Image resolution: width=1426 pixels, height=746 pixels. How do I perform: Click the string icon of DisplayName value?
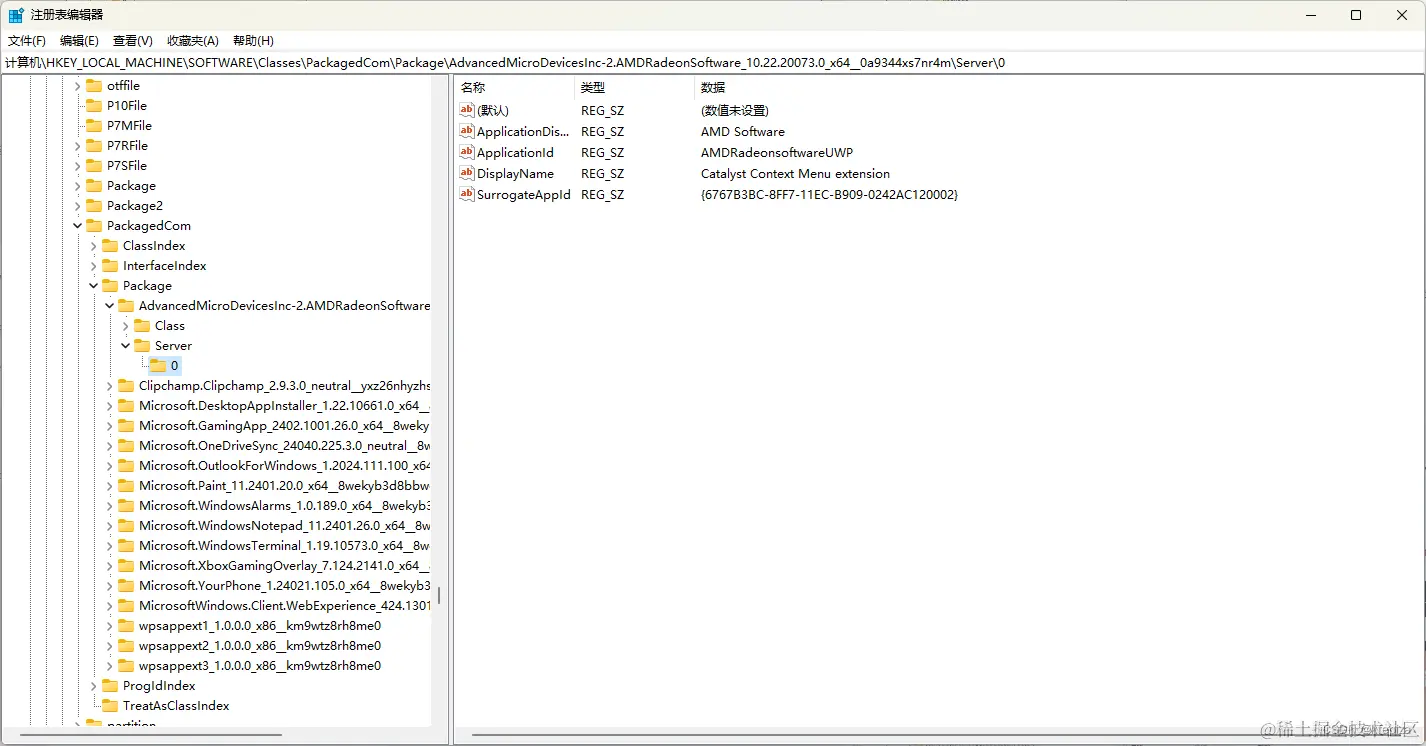467,173
